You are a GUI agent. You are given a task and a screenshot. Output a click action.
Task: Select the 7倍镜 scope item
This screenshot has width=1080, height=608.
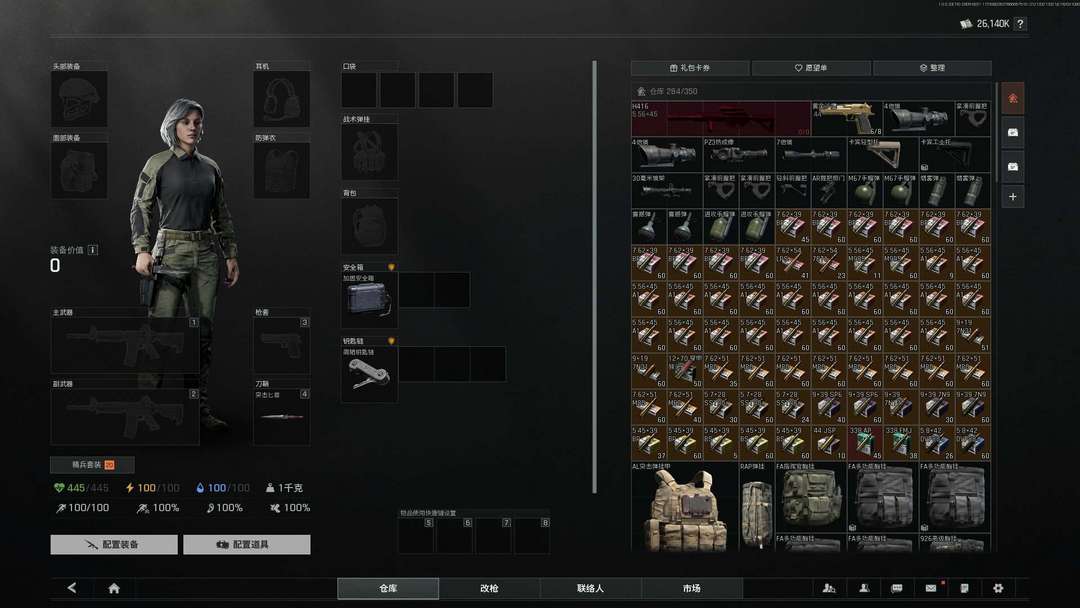click(811, 154)
